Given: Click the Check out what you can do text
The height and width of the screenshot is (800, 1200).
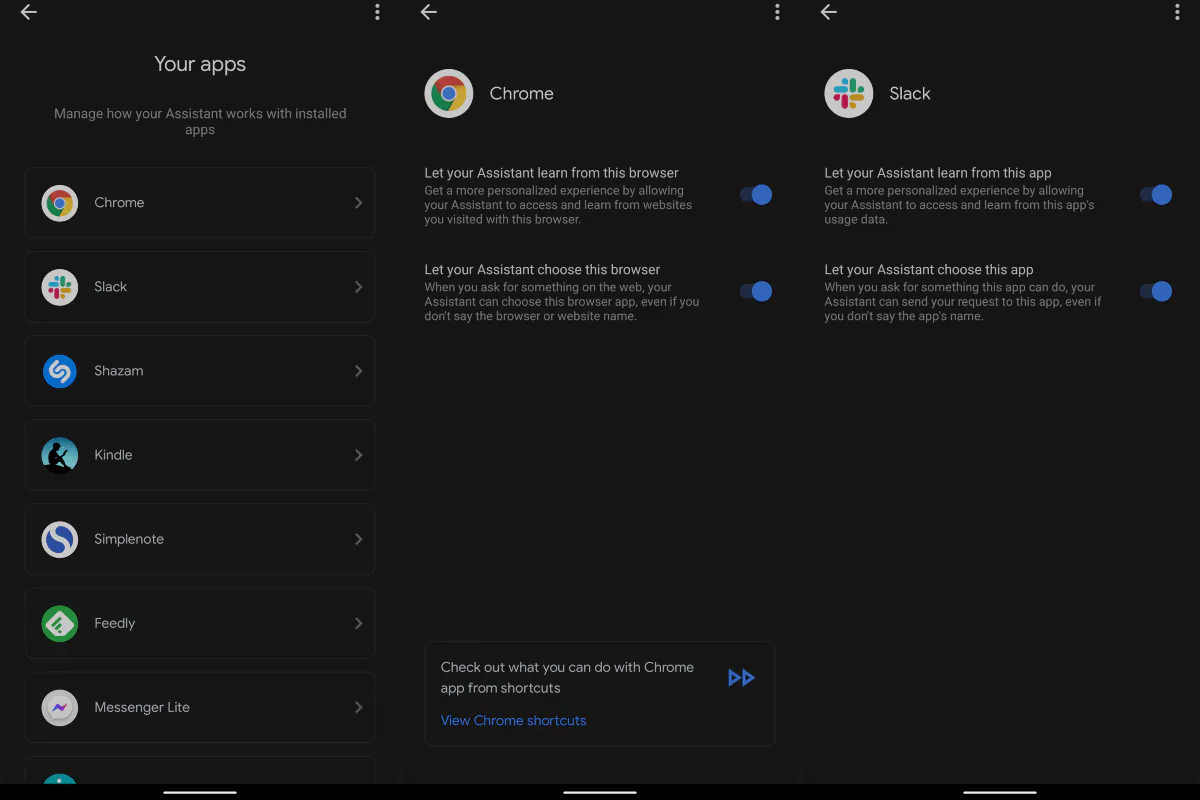Looking at the screenshot, I should (567, 678).
